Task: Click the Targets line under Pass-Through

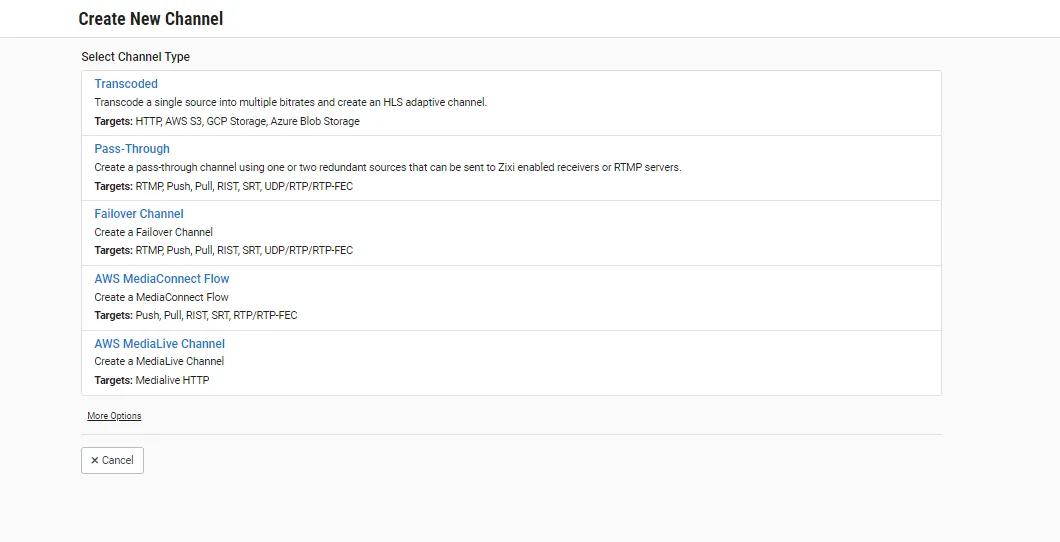Action: coord(224,186)
